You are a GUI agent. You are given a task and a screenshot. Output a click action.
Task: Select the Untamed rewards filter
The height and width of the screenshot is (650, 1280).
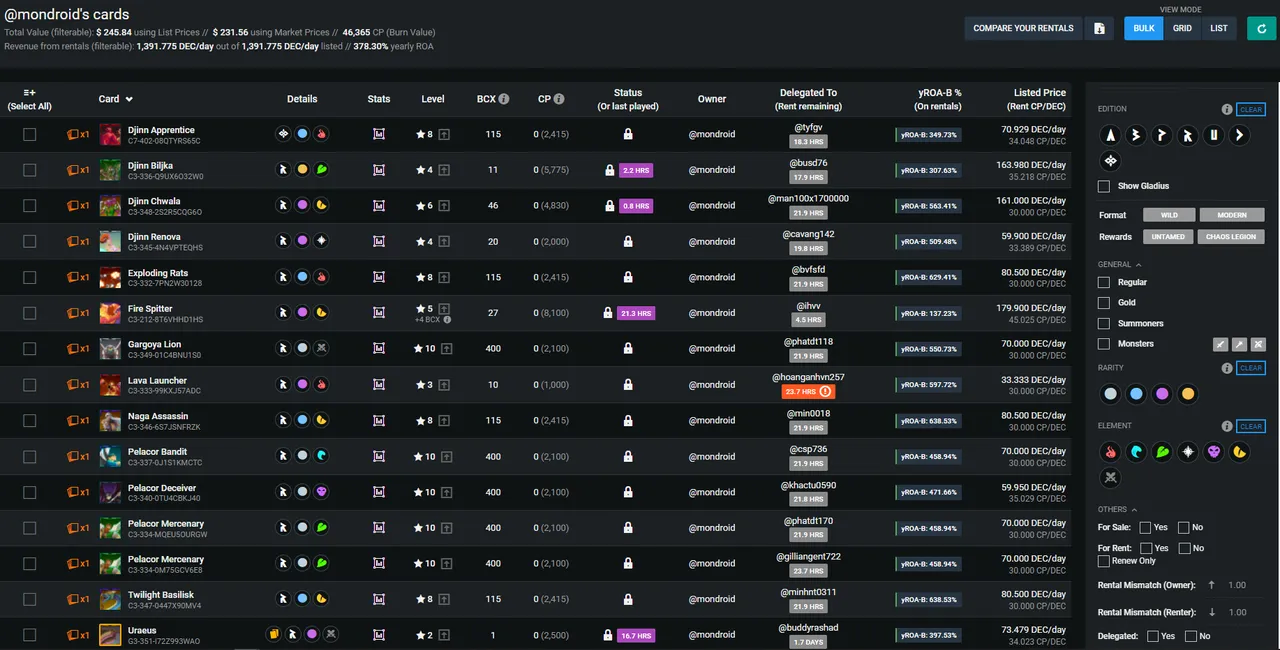tap(1167, 237)
